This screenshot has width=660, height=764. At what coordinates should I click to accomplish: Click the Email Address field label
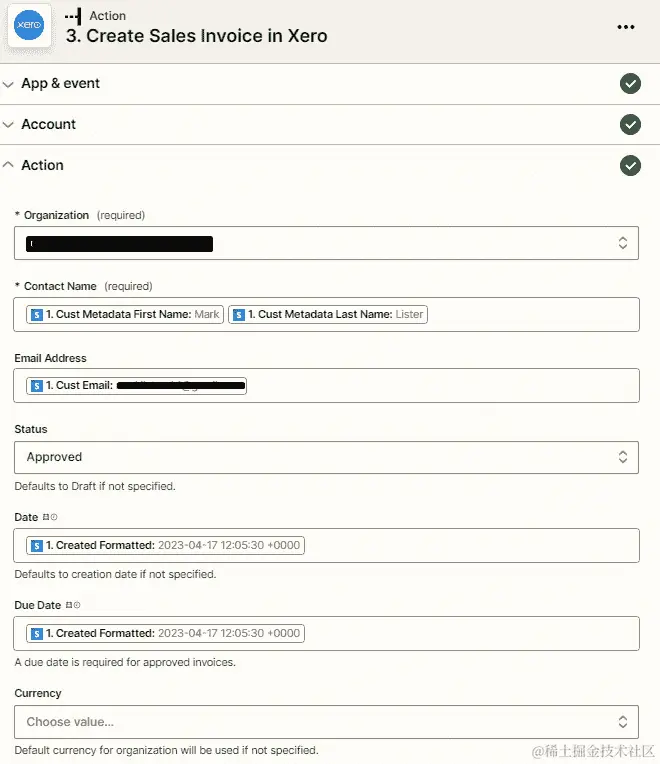51,359
